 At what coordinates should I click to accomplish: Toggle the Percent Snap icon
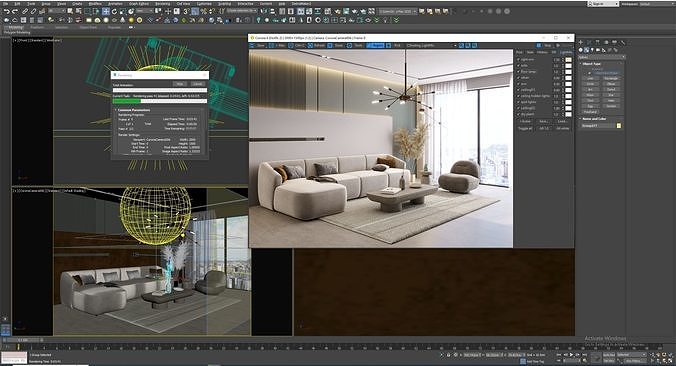coord(203,11)
